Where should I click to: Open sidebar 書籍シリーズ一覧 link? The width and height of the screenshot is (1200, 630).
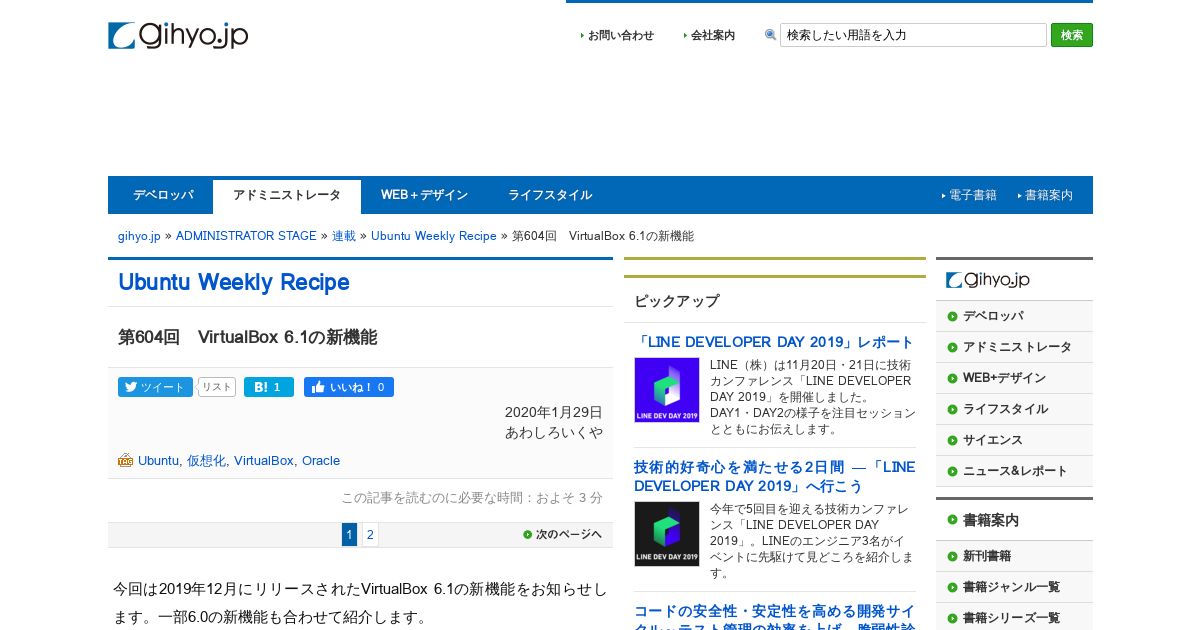click(1011, 618)
